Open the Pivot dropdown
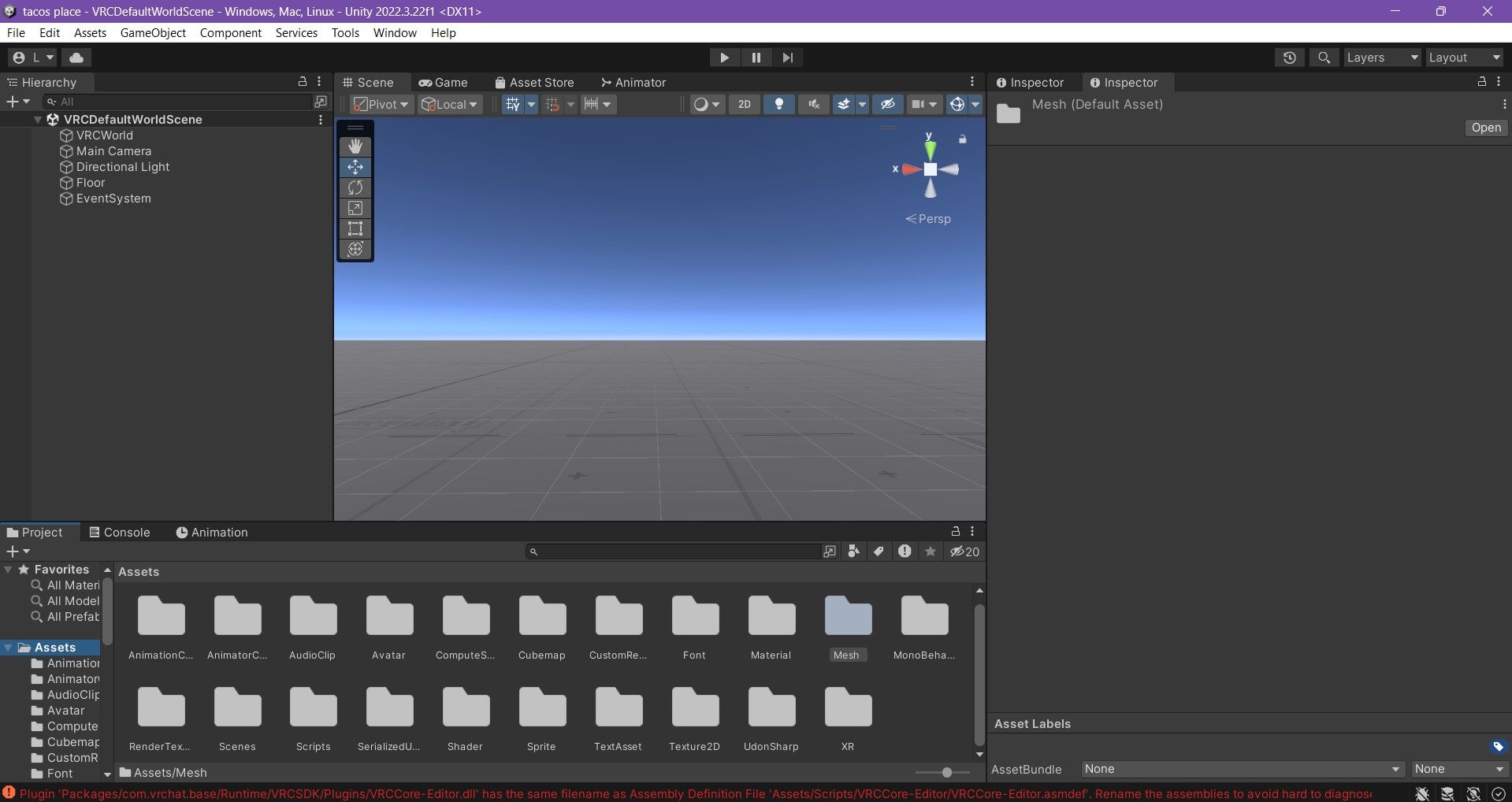 [381, 104]
